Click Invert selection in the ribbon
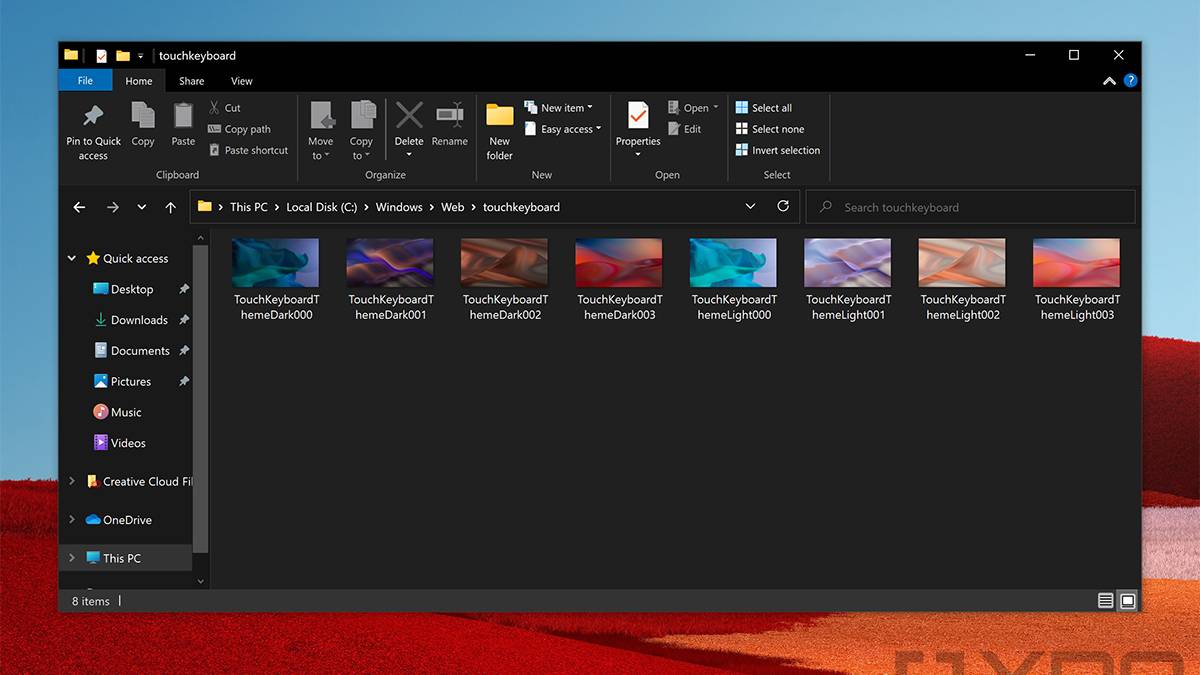 click(785, 150)
